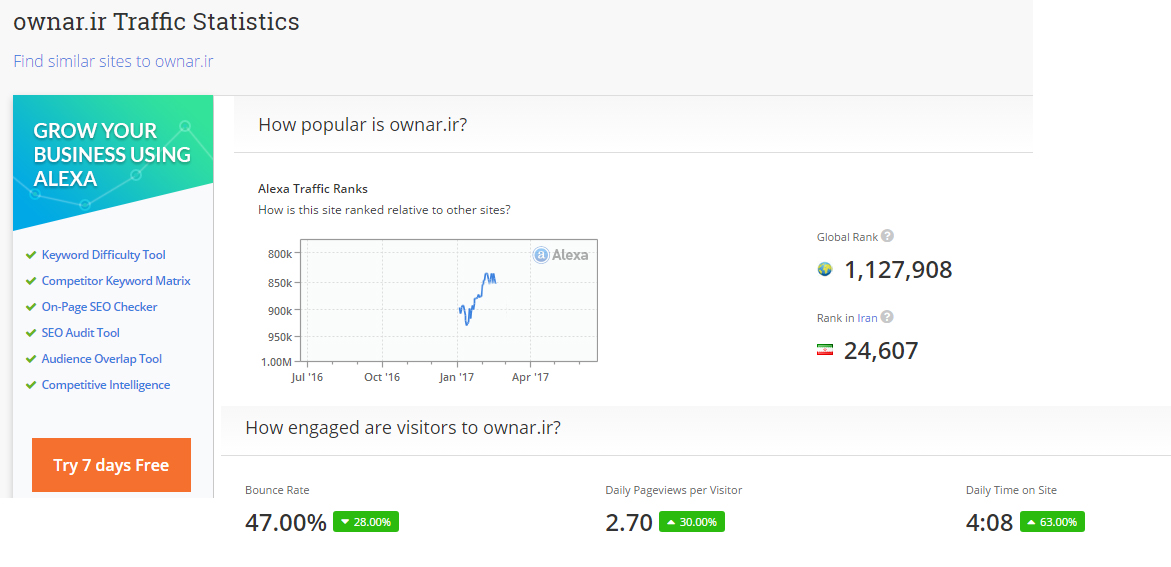Click the green check icon beside On-Page SEO Checker

tap(31, 307)
